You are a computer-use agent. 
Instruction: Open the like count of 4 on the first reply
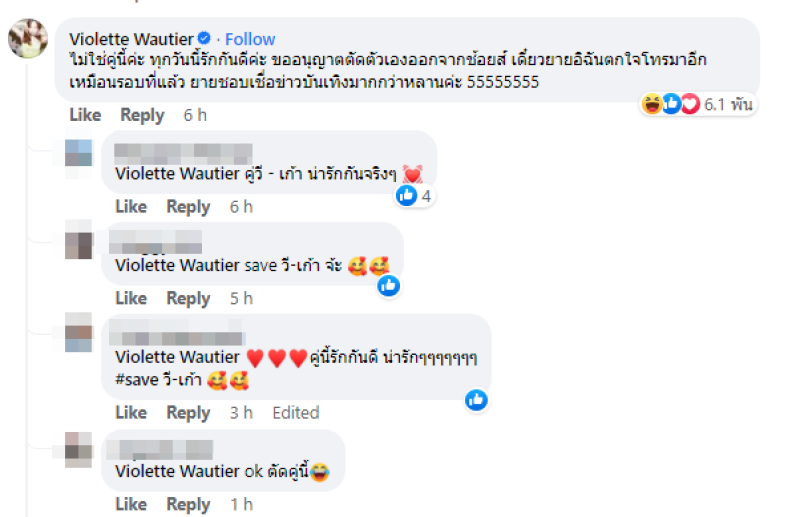click(414, 195)
